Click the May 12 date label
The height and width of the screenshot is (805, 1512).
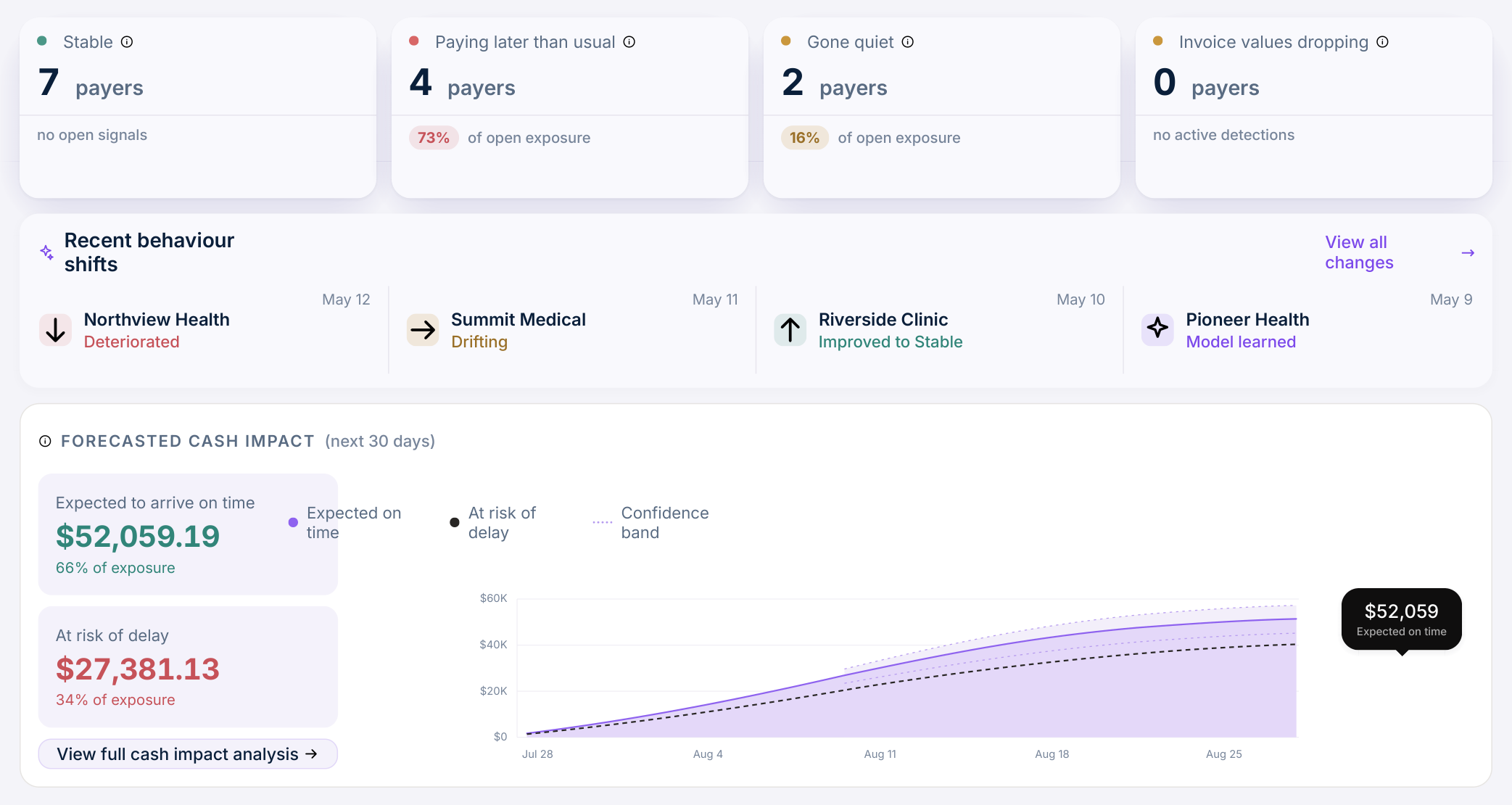(346, 300)
